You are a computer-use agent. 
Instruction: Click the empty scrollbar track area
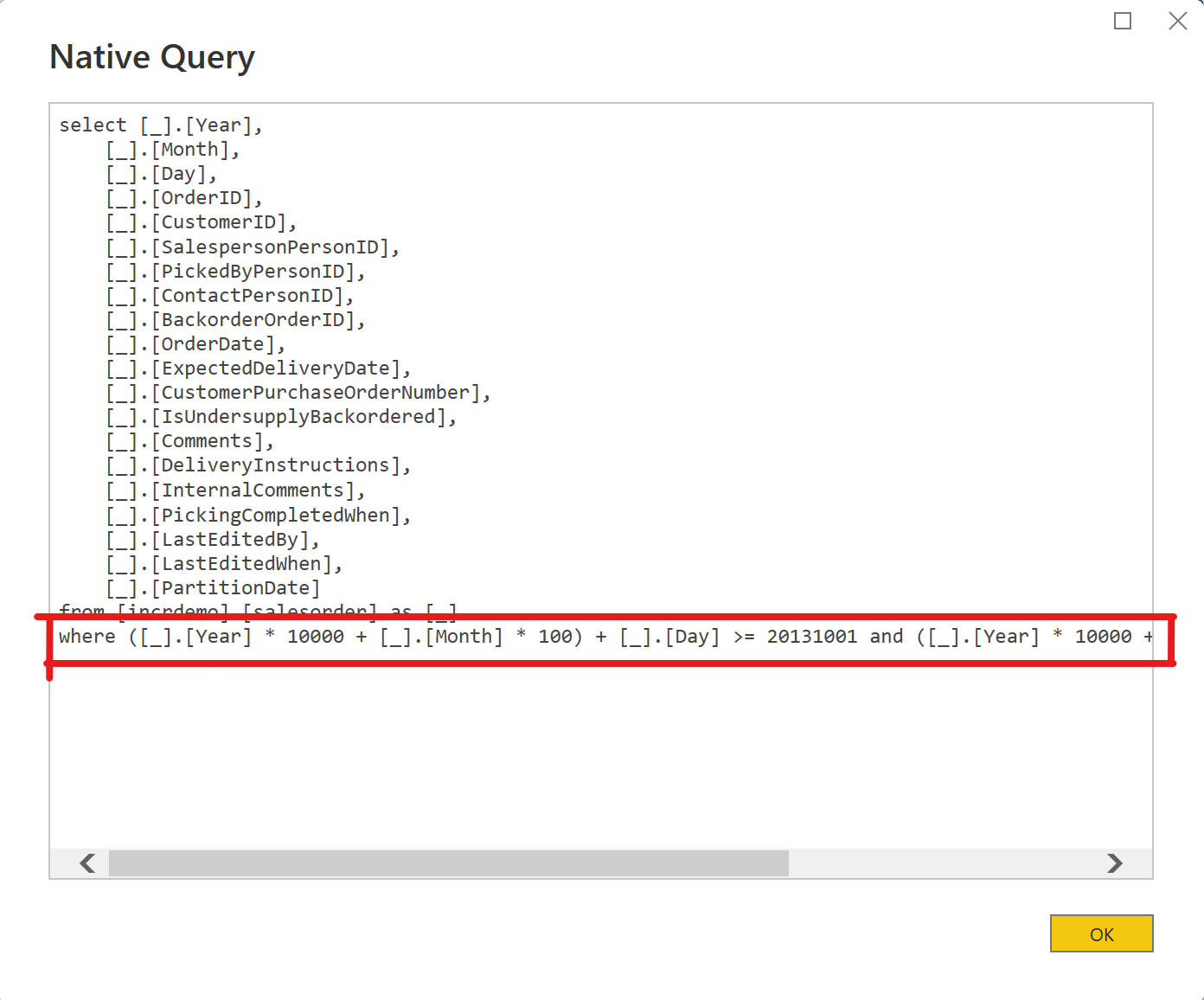tap(943, 863)
